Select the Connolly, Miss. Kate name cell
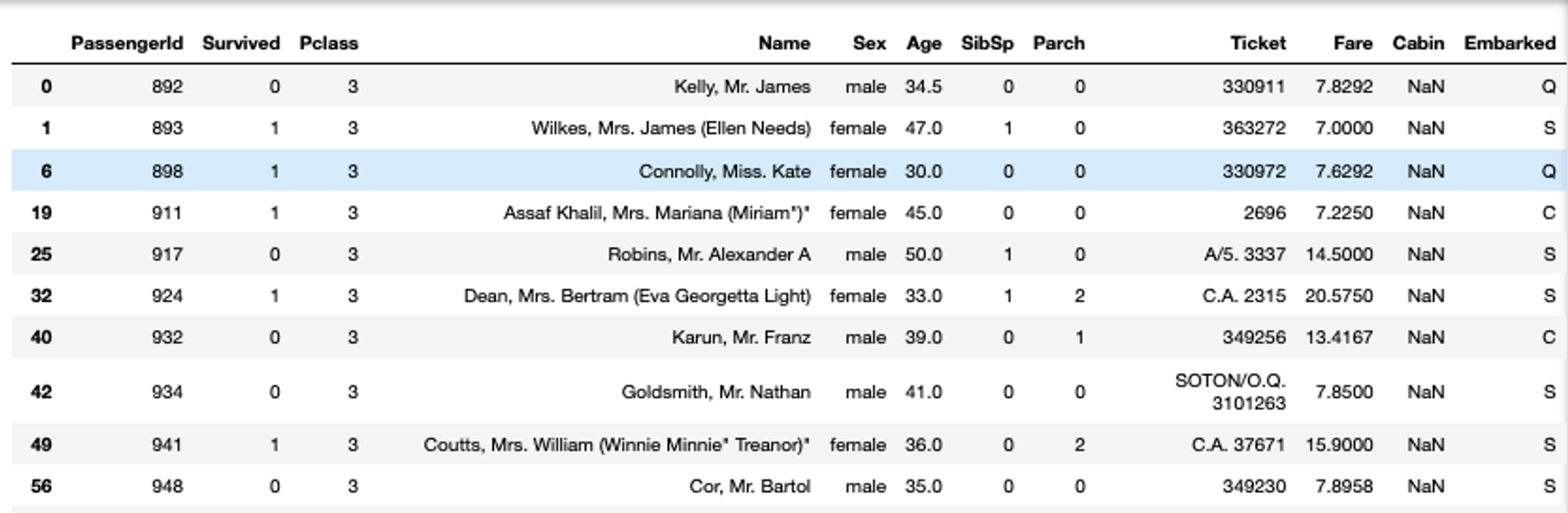1568x513 pixels. (x=724, y=171)
